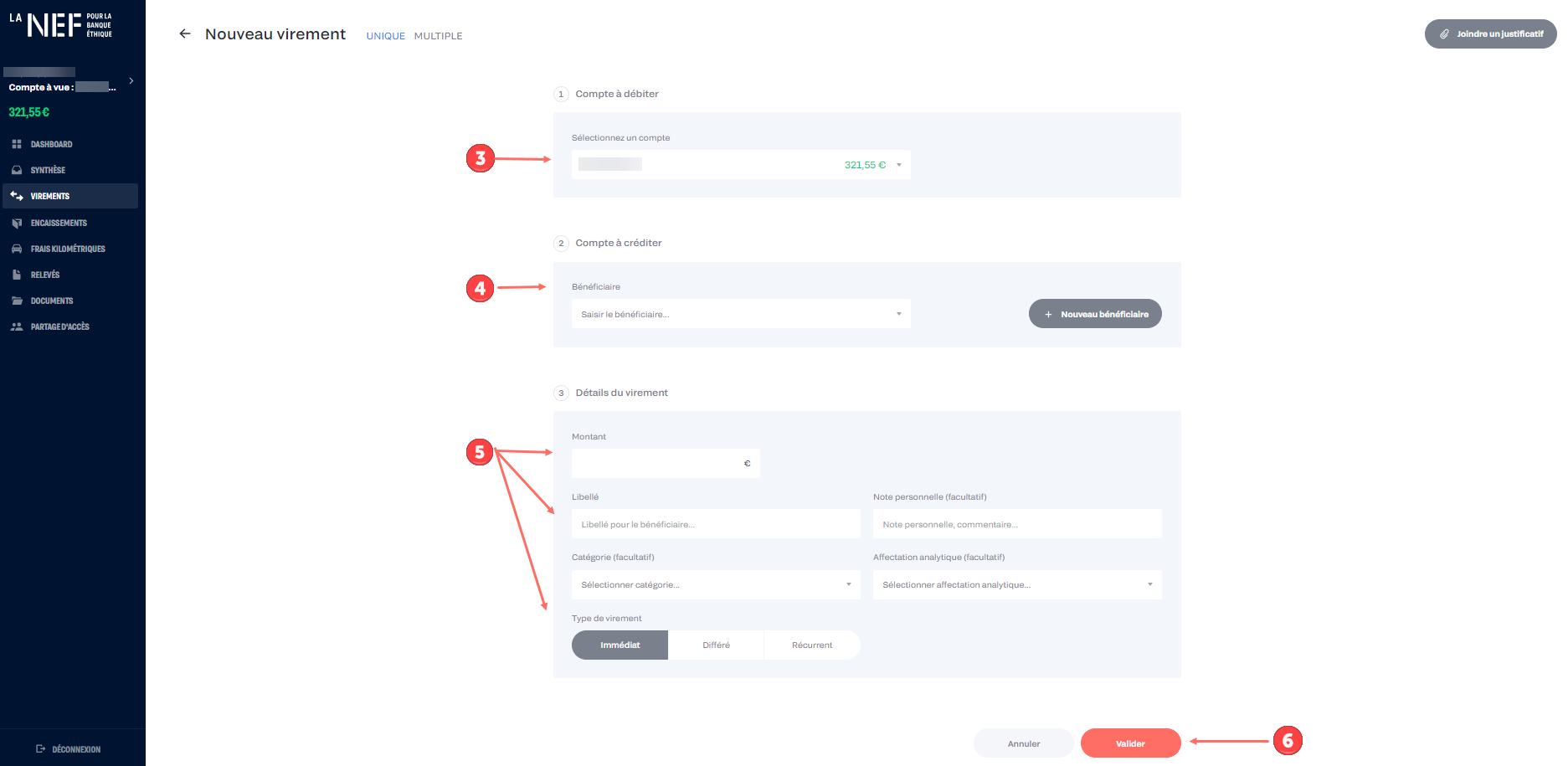Click the Synthèse inbox icon
The height and width of the screenshot is (766, 1568).
[17, 170]
